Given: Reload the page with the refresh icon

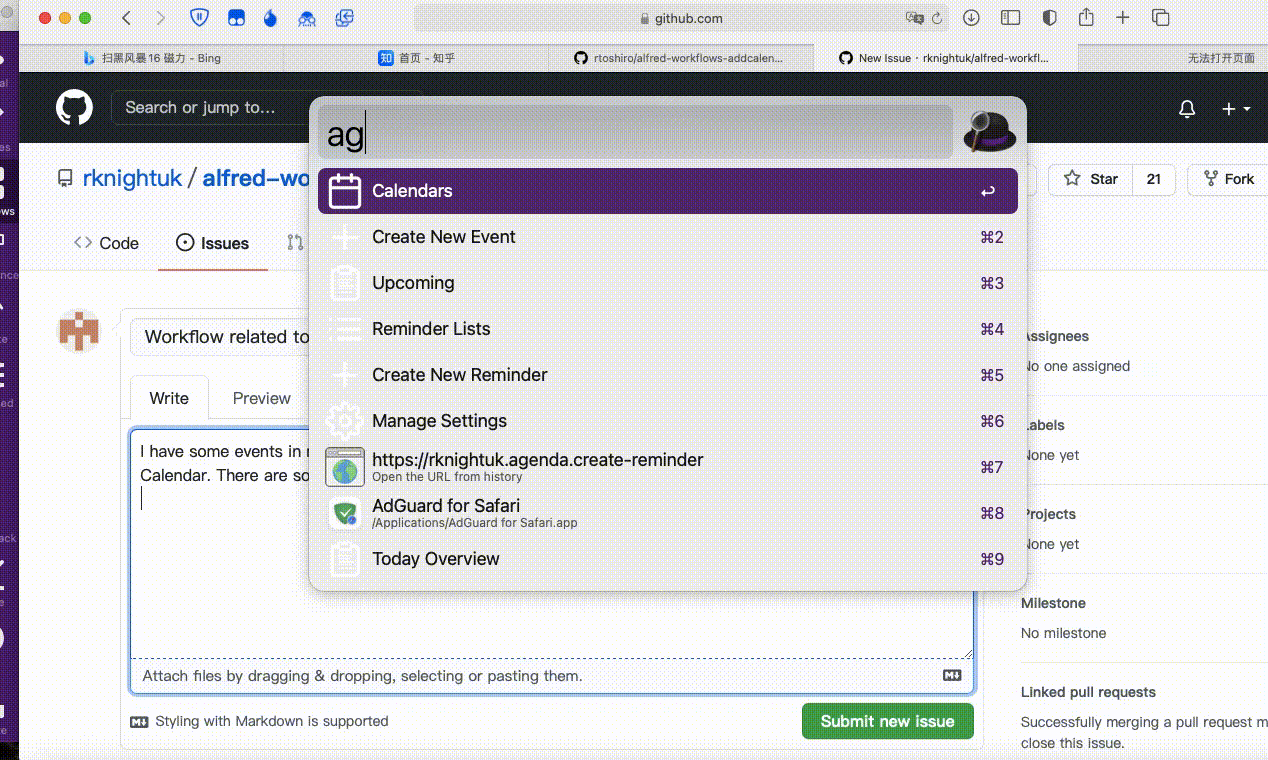Looking at the screenshot, I should pos(937,18).
